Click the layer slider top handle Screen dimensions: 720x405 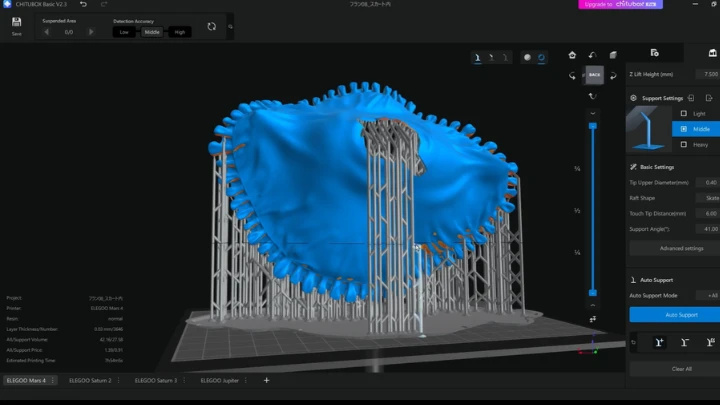[x=593, y=126]
